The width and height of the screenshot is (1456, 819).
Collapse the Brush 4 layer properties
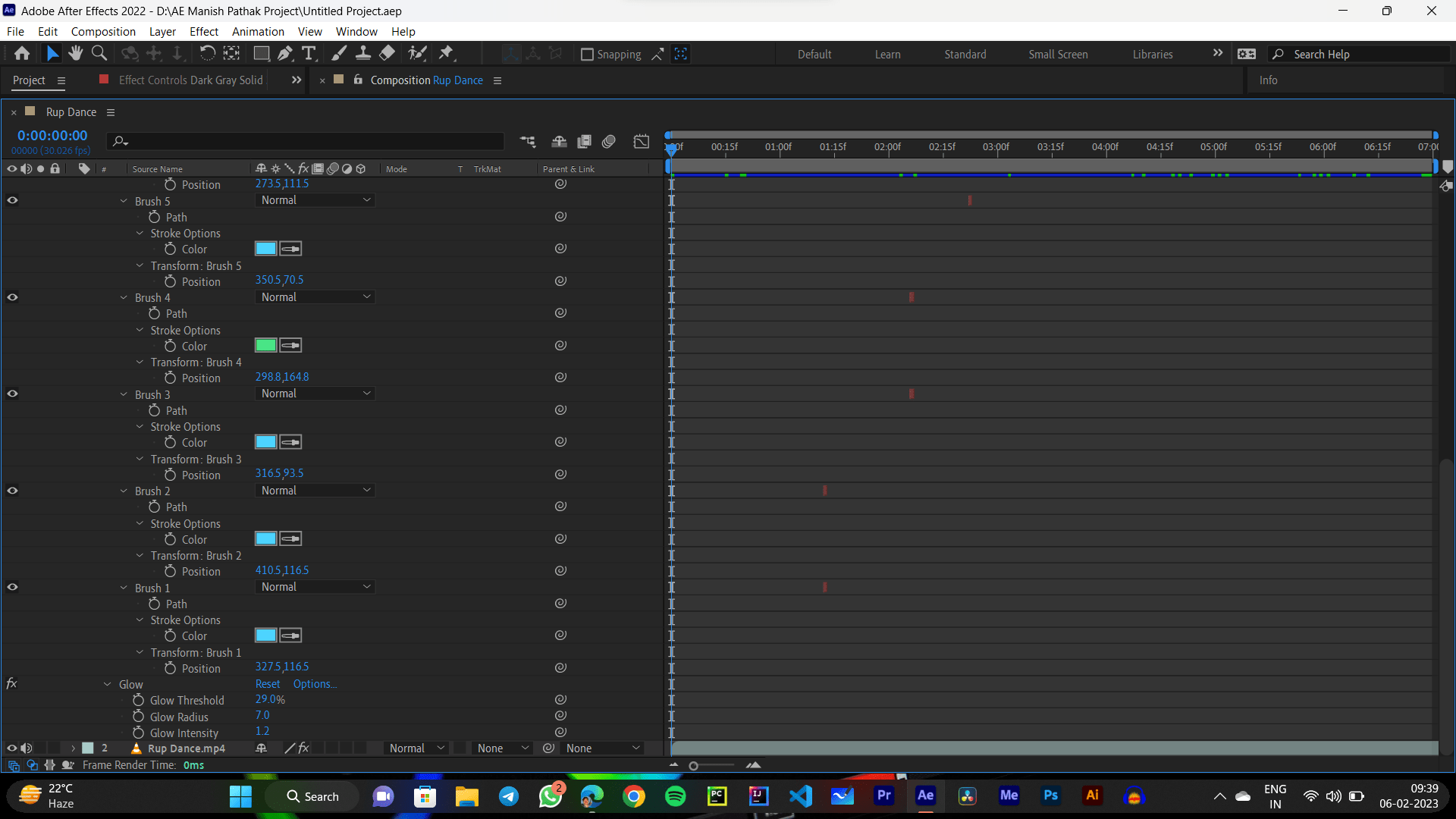[x=124, y=297]
